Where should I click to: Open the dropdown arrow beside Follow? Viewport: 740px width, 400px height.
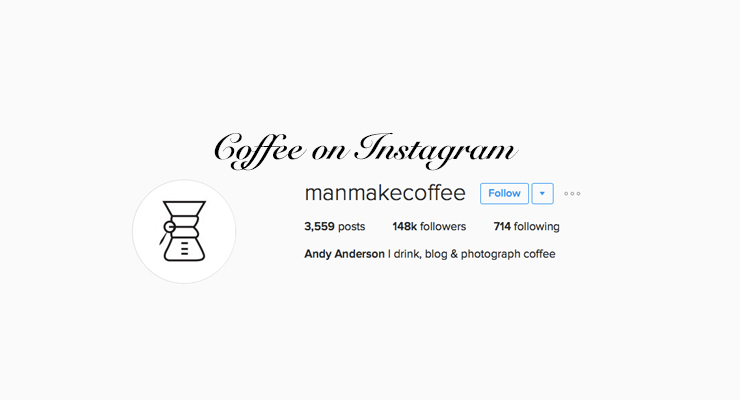pyautogui.click(x=542, y=193)
